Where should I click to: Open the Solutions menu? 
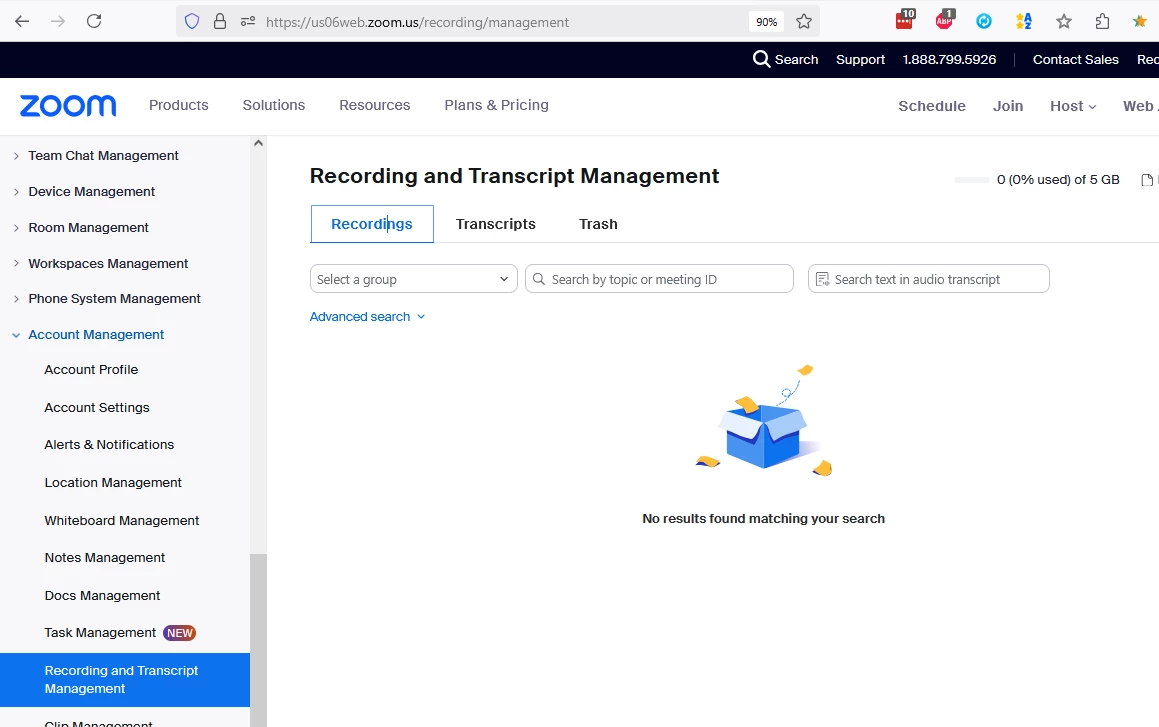273,105
